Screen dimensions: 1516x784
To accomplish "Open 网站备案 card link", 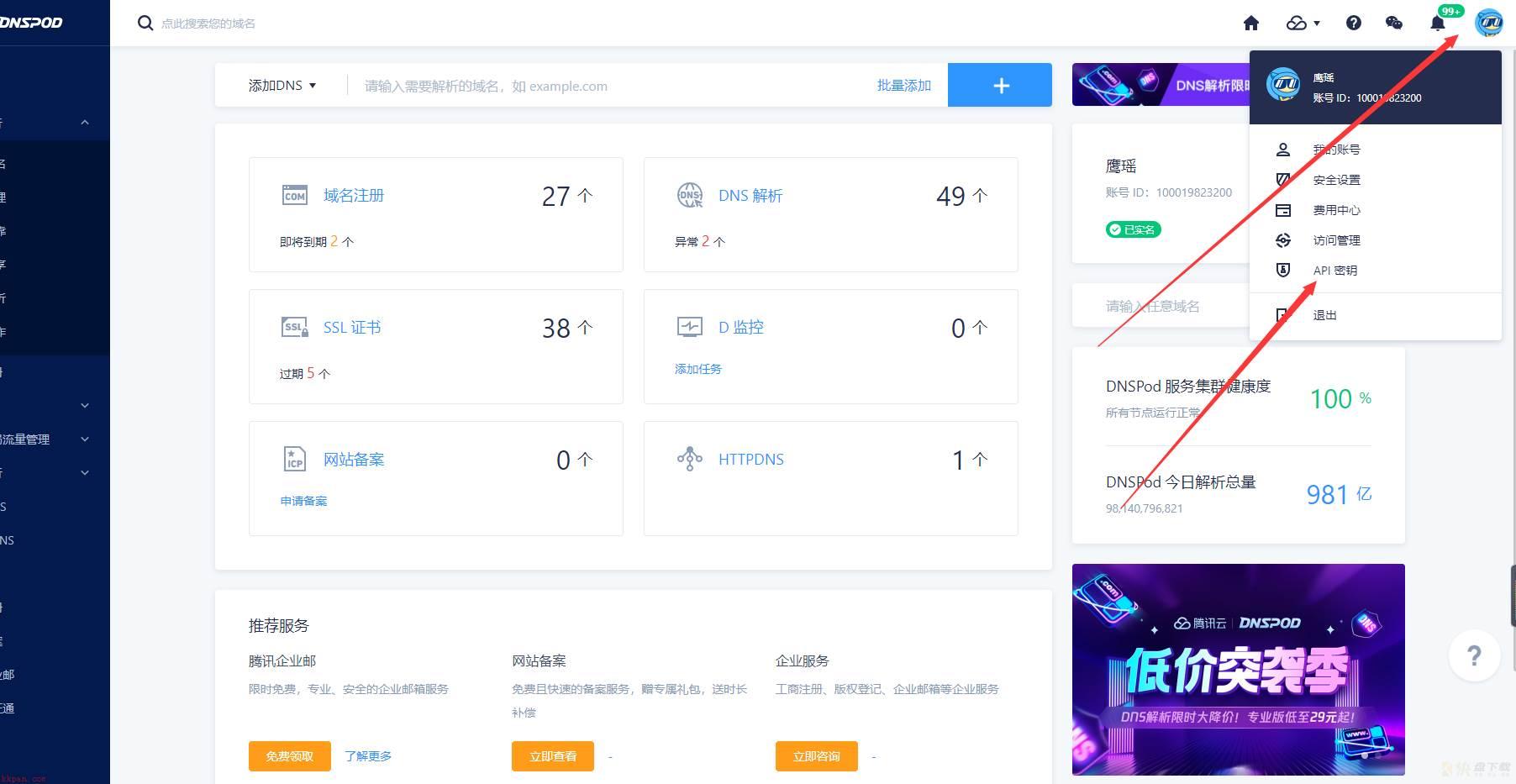I will tap(354, 459).
